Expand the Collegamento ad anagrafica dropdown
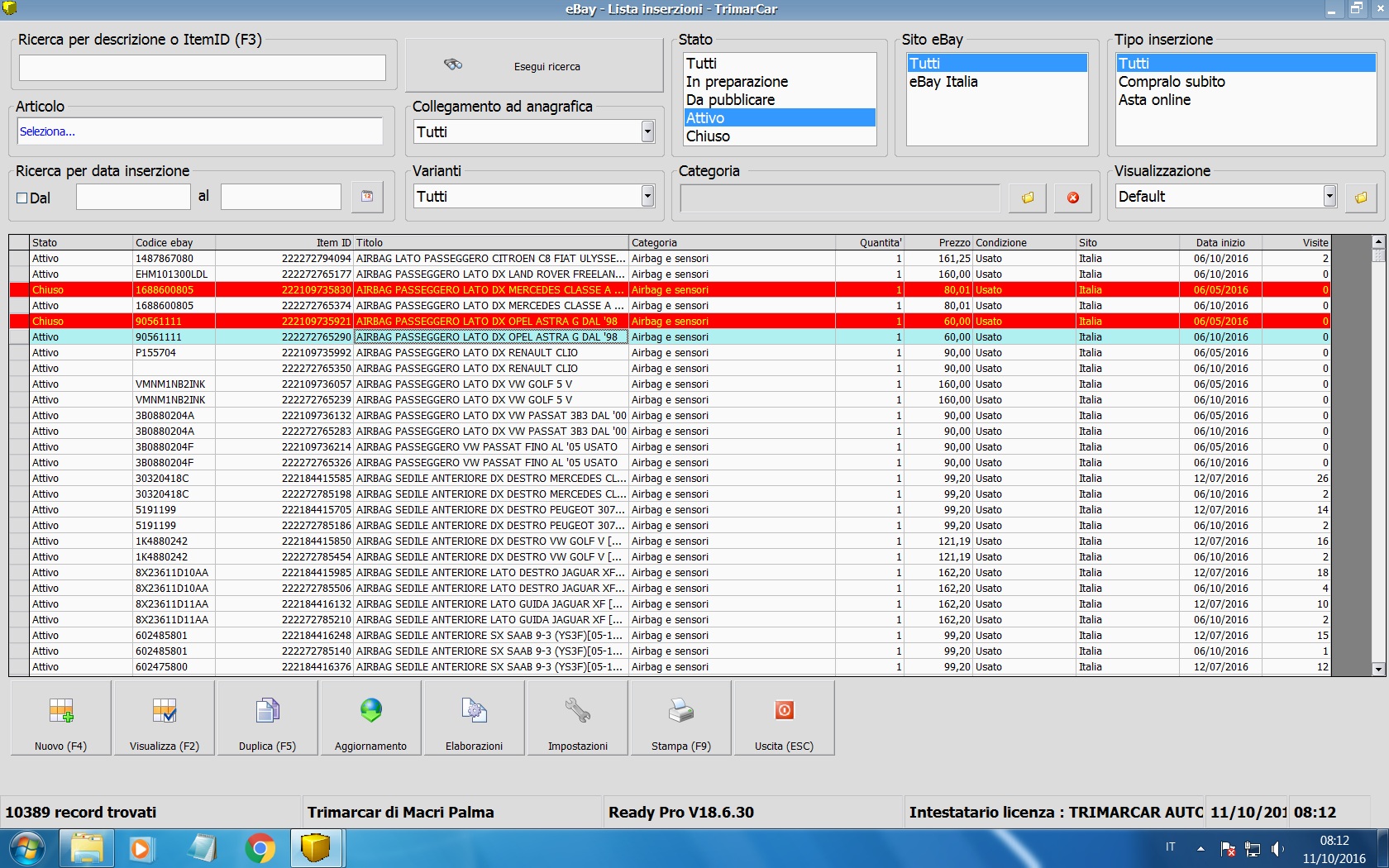Viewport: 1389px width, 868px height. tap(647, 131)
